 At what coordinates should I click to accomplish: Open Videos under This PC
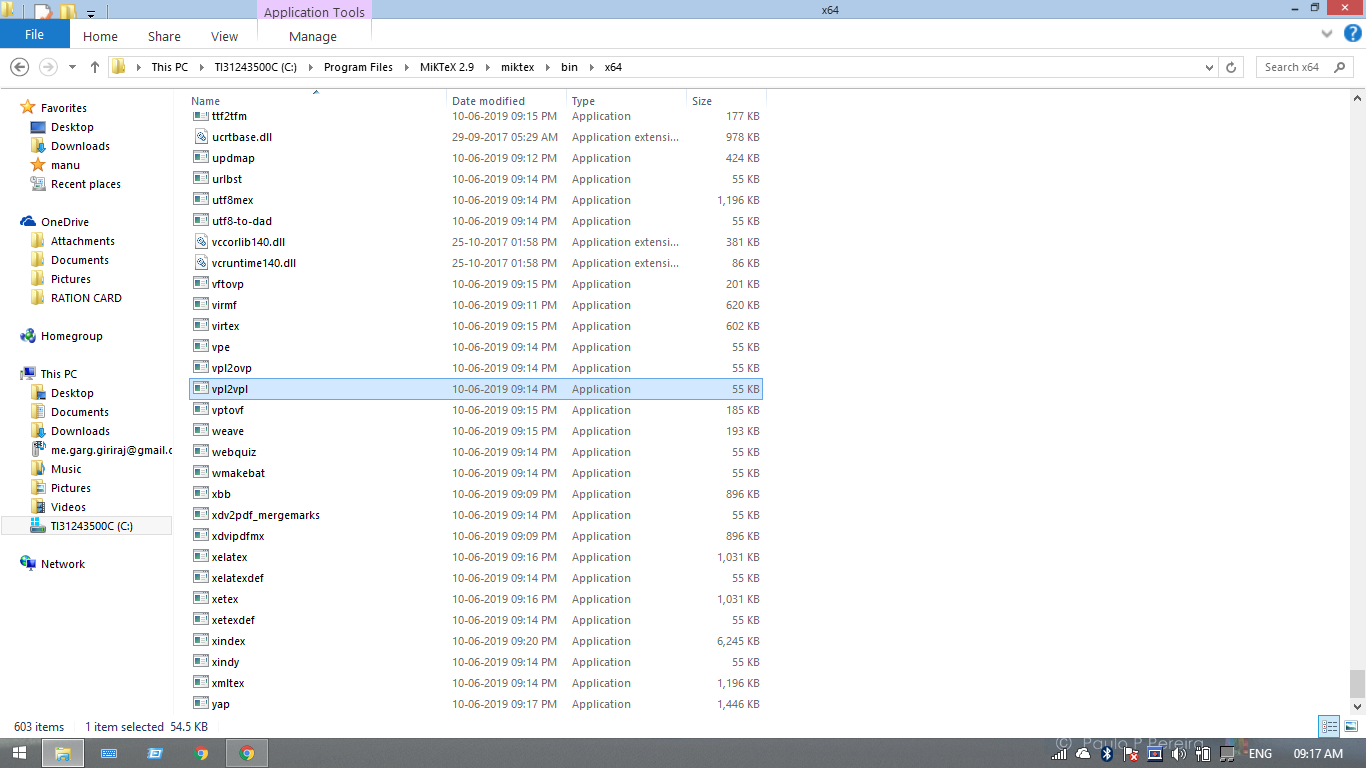(68, 507)
